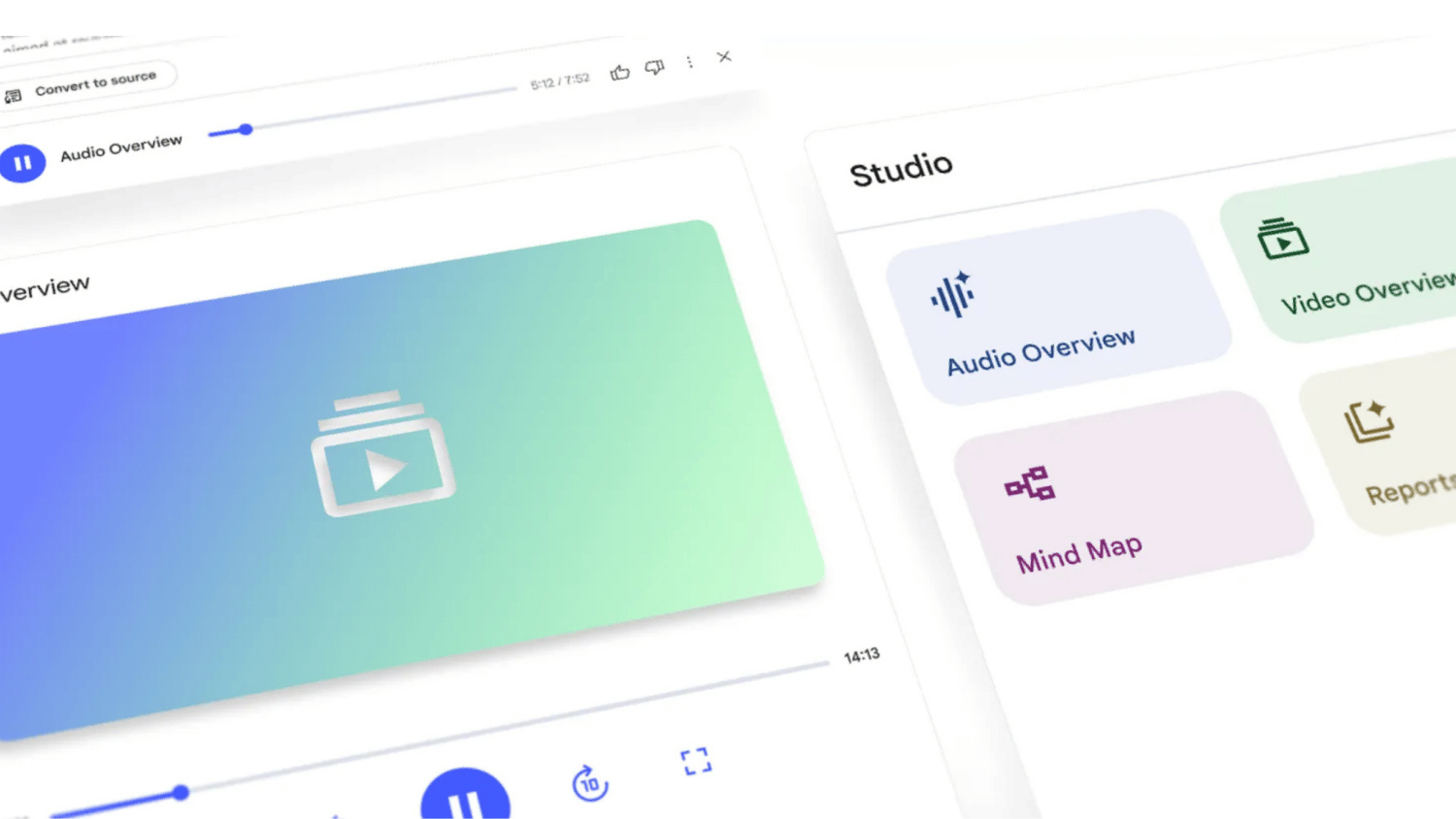Click the Video Overview play icon
Viewport: 1456px width, 819px height.
pos(1282,239)
